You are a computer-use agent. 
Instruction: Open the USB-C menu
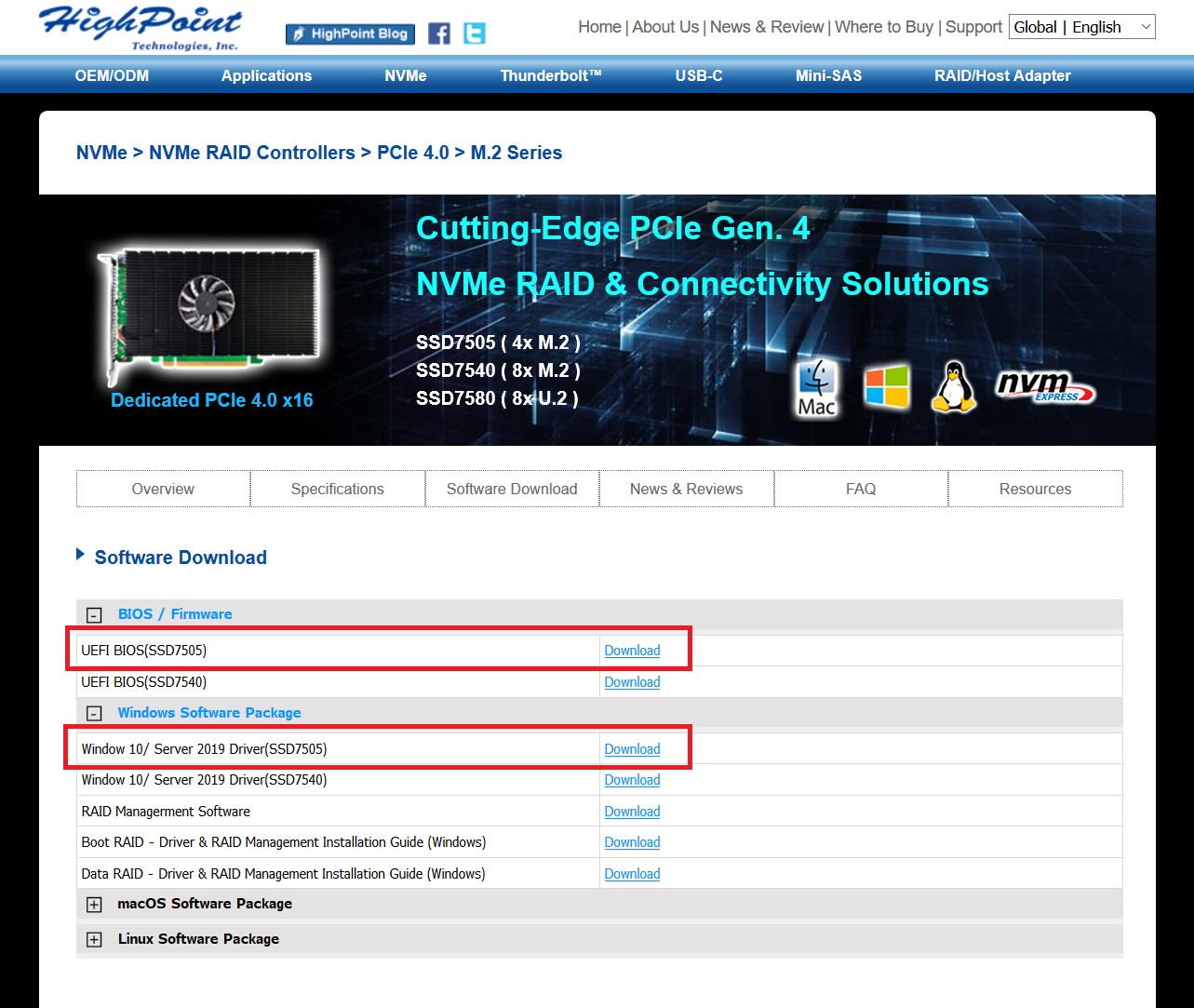tap(699, 75)
